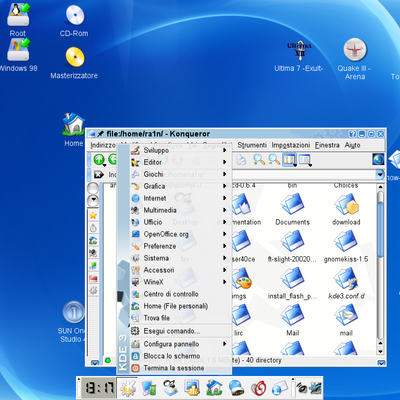The height and width of the screenshot is (400, 400).
Task: Expand the OpenOffice.org submenu
Action: 180,234
